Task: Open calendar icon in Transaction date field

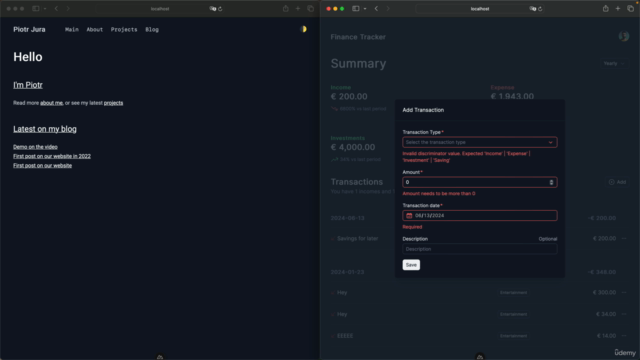Action: [409, 216]
